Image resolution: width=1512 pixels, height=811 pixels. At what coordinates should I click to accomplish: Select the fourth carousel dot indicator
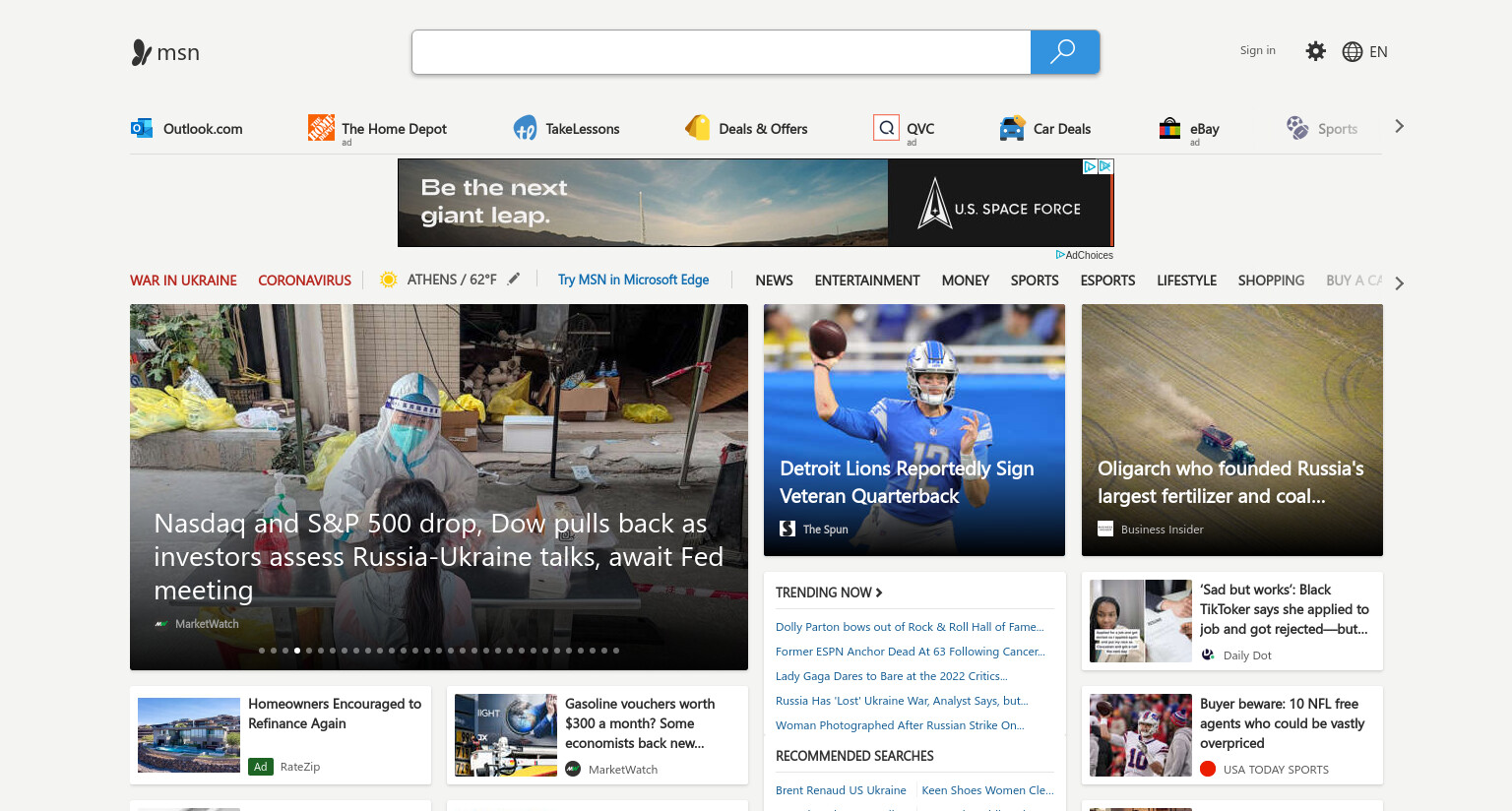coord(297,651)
